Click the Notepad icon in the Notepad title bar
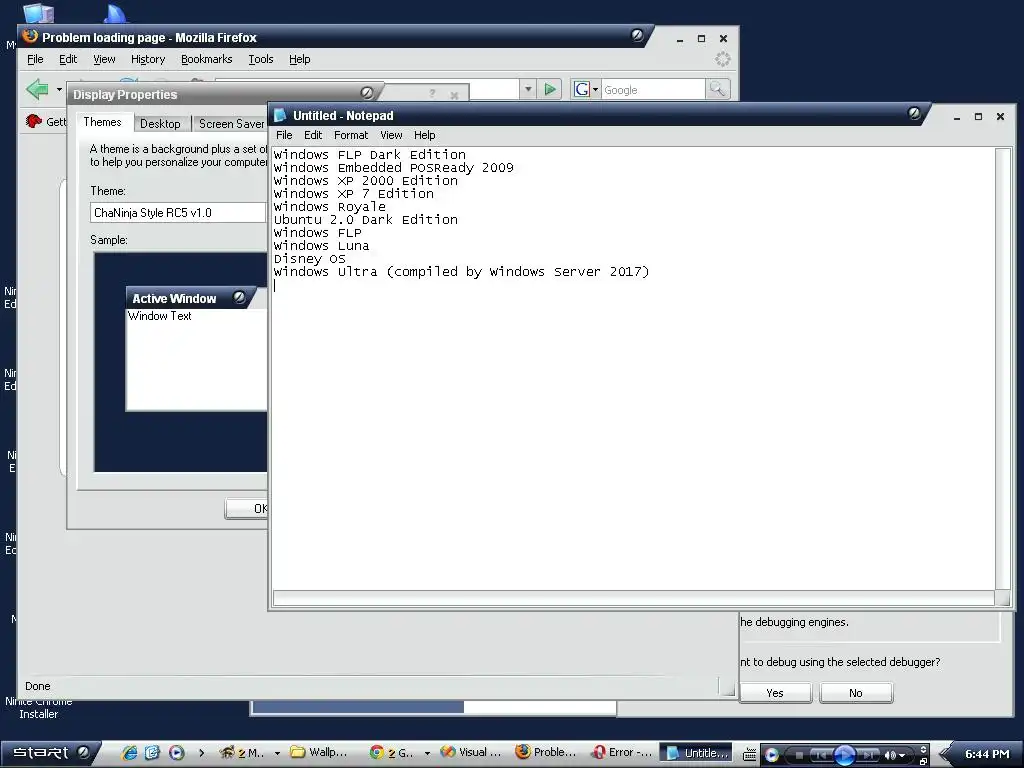 click(x=280, y=115)
